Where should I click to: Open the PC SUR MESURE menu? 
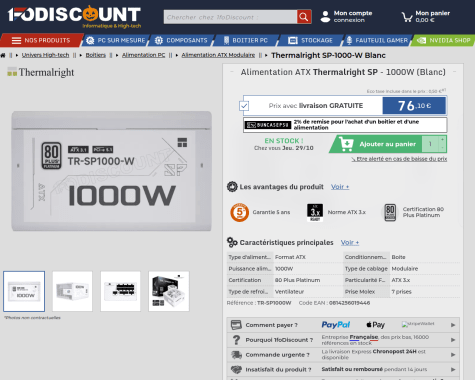116,40
